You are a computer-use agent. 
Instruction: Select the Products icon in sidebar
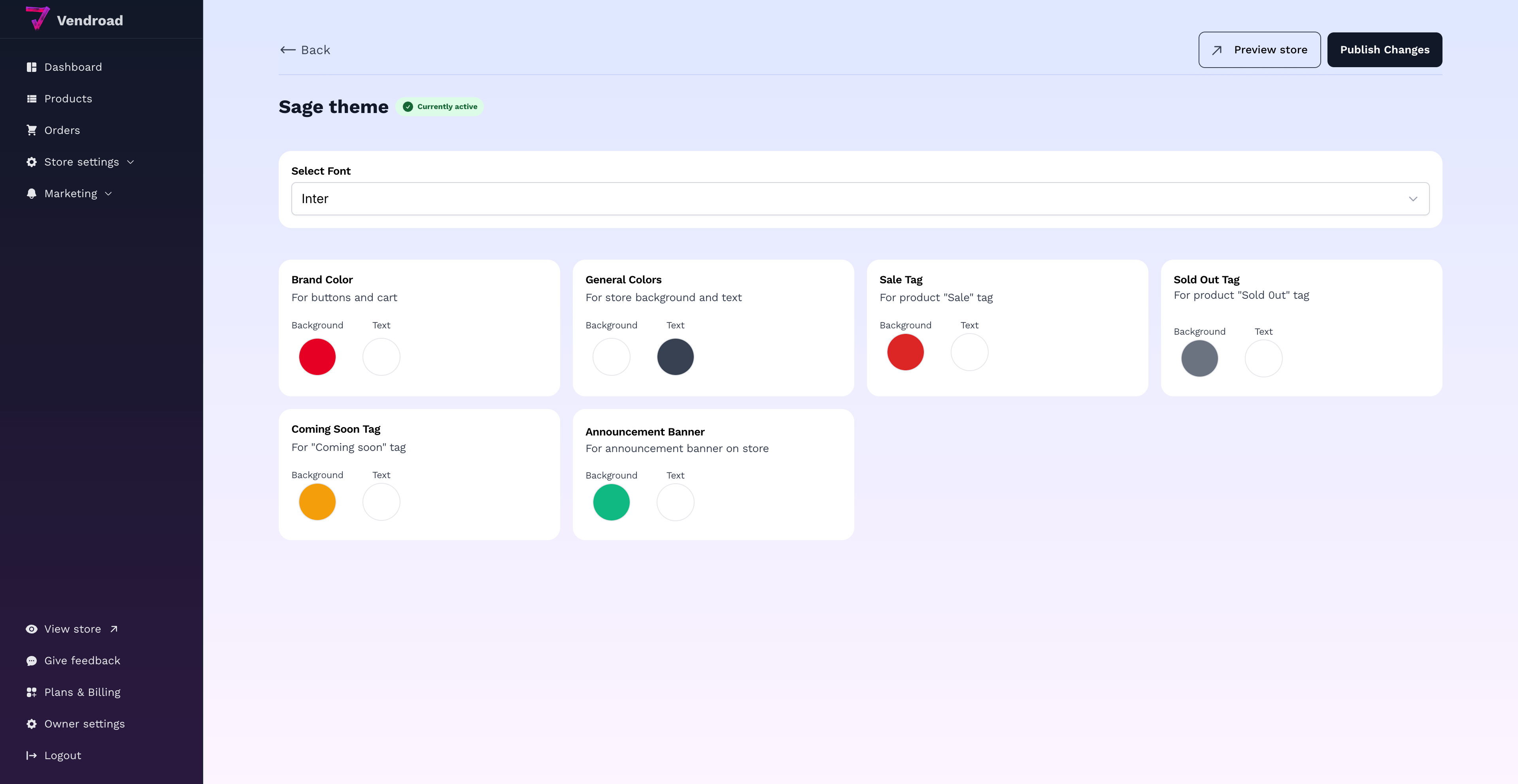(32, 98)
